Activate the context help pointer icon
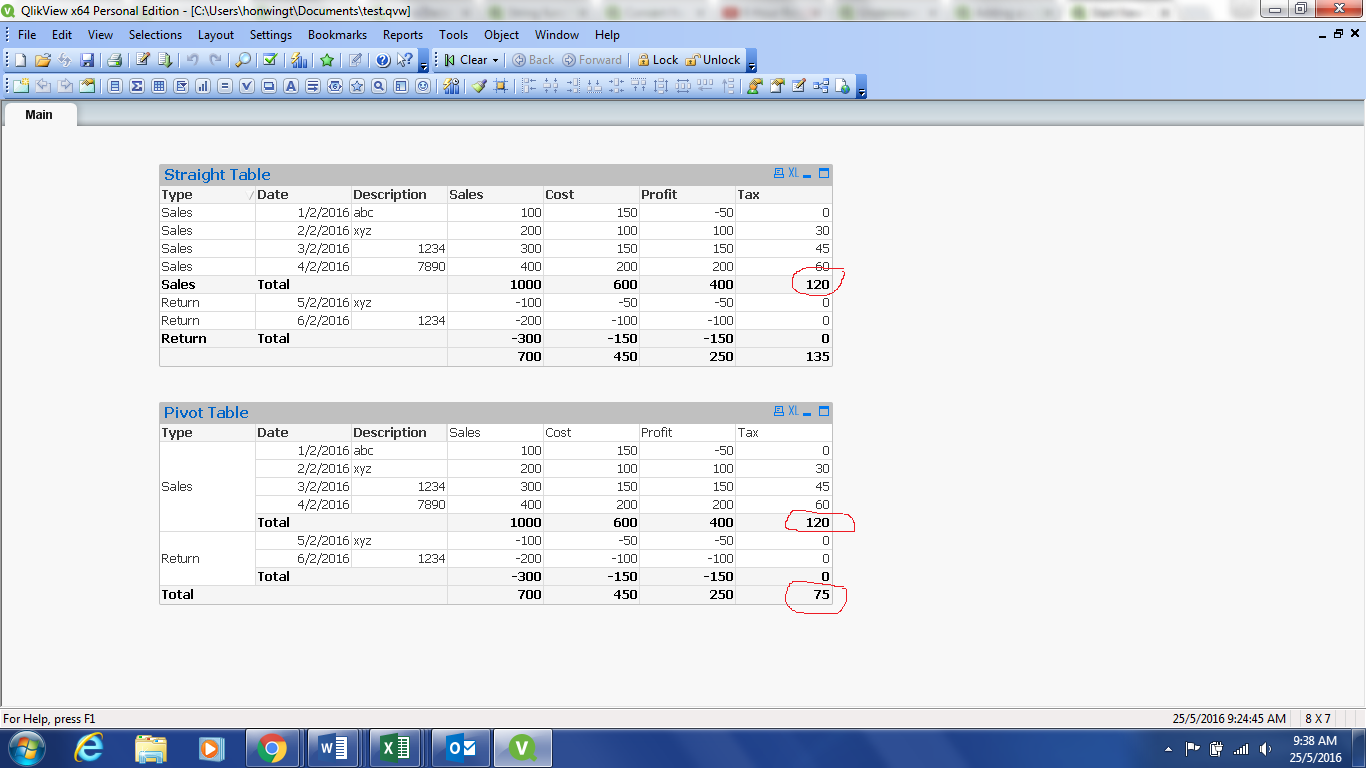Viewport: 1366px width, 768px height. [404, 60]
